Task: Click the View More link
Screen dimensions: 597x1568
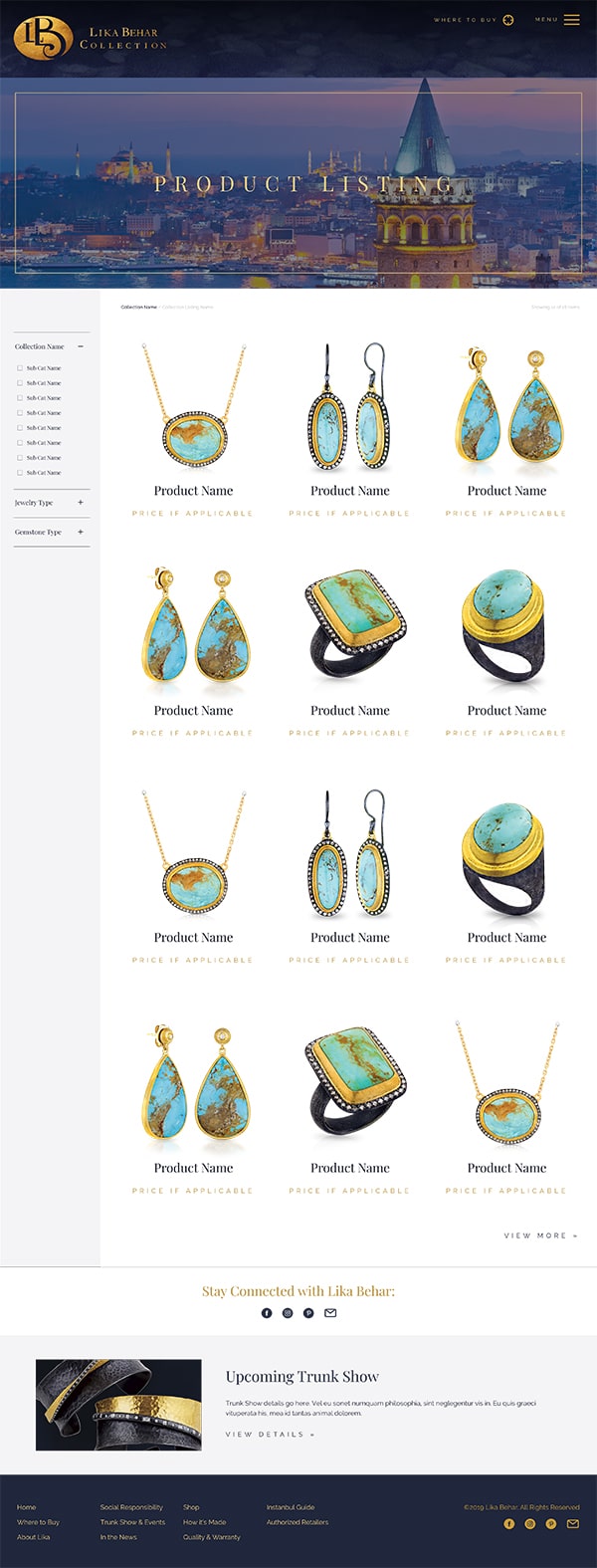Action: pyautogui.click(x=541, y=1235)
